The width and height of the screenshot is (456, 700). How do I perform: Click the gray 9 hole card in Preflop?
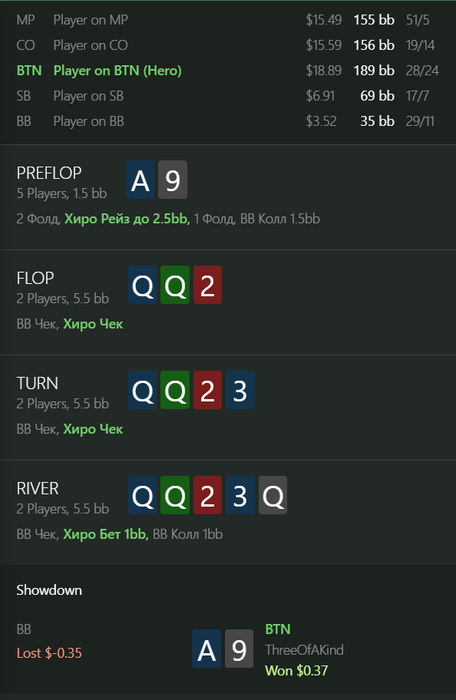coord(172,180)
